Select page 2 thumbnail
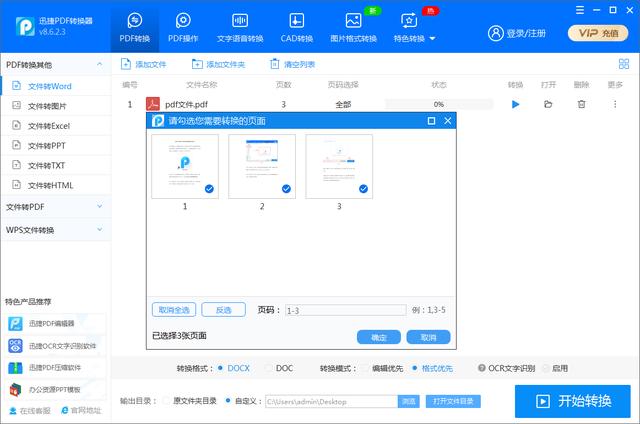The width and height of the screenshot is (640, 424). pos(262,166)
